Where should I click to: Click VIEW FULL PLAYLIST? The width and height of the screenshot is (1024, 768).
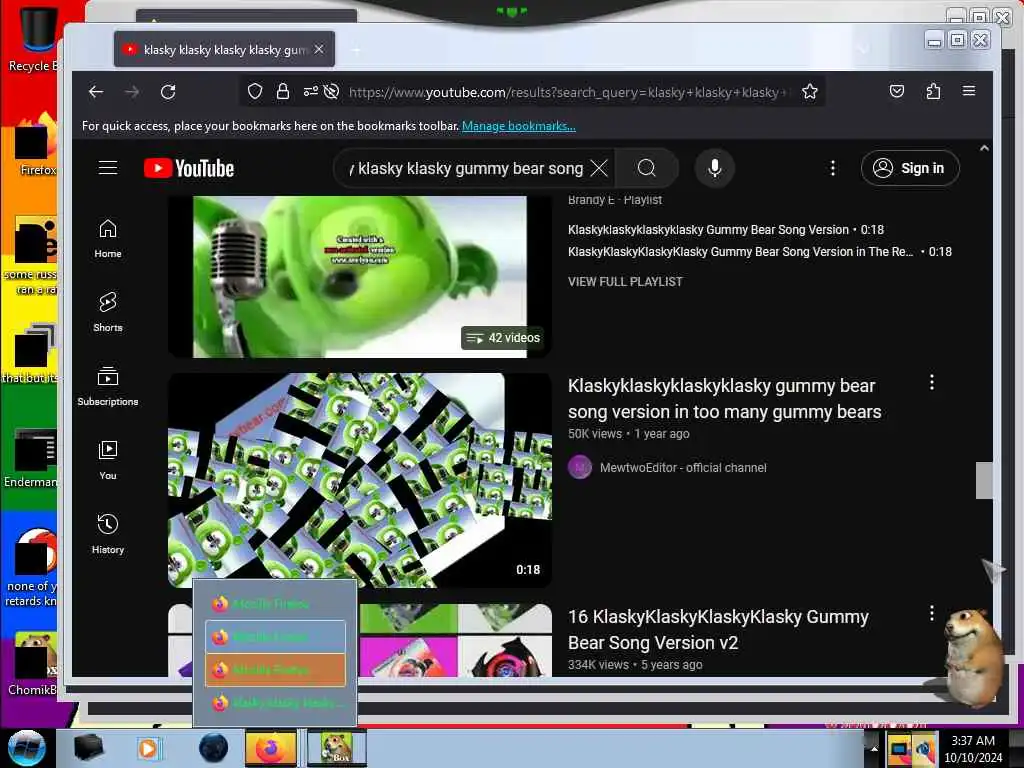[625, 282]
